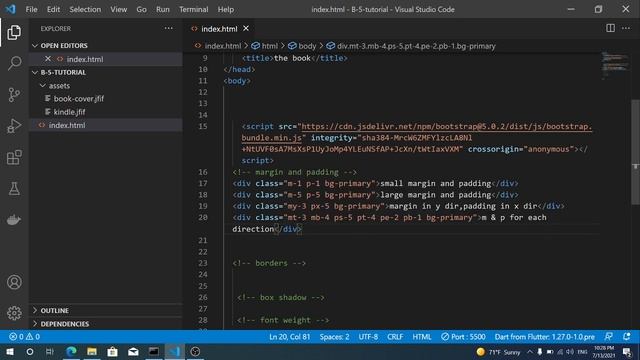Open the Explorer view in activity bar

(14, 32)
